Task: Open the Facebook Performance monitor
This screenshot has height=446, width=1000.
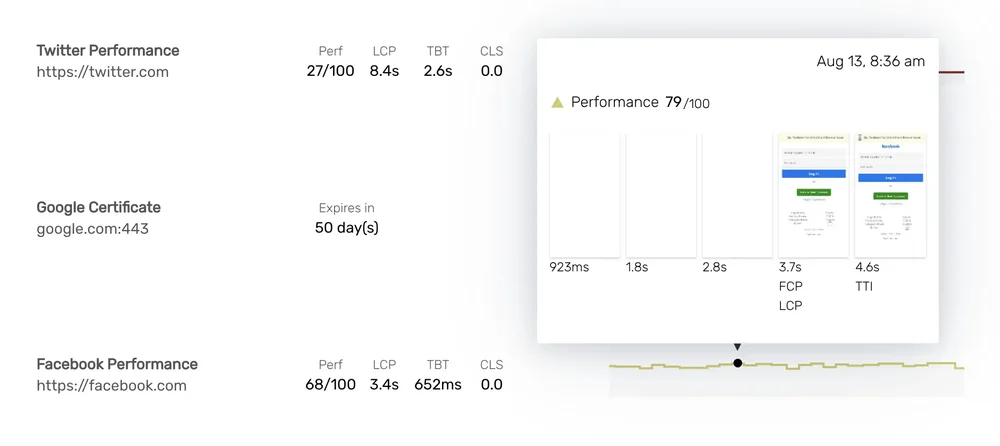Action: coord(117,364)
